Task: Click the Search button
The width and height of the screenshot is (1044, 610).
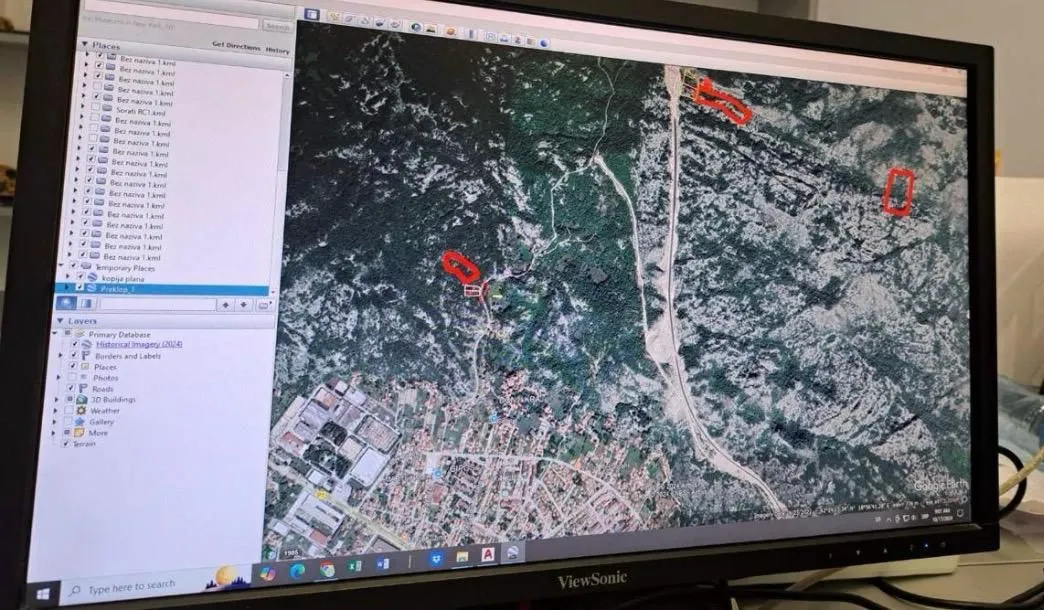Action: (278, 27)
